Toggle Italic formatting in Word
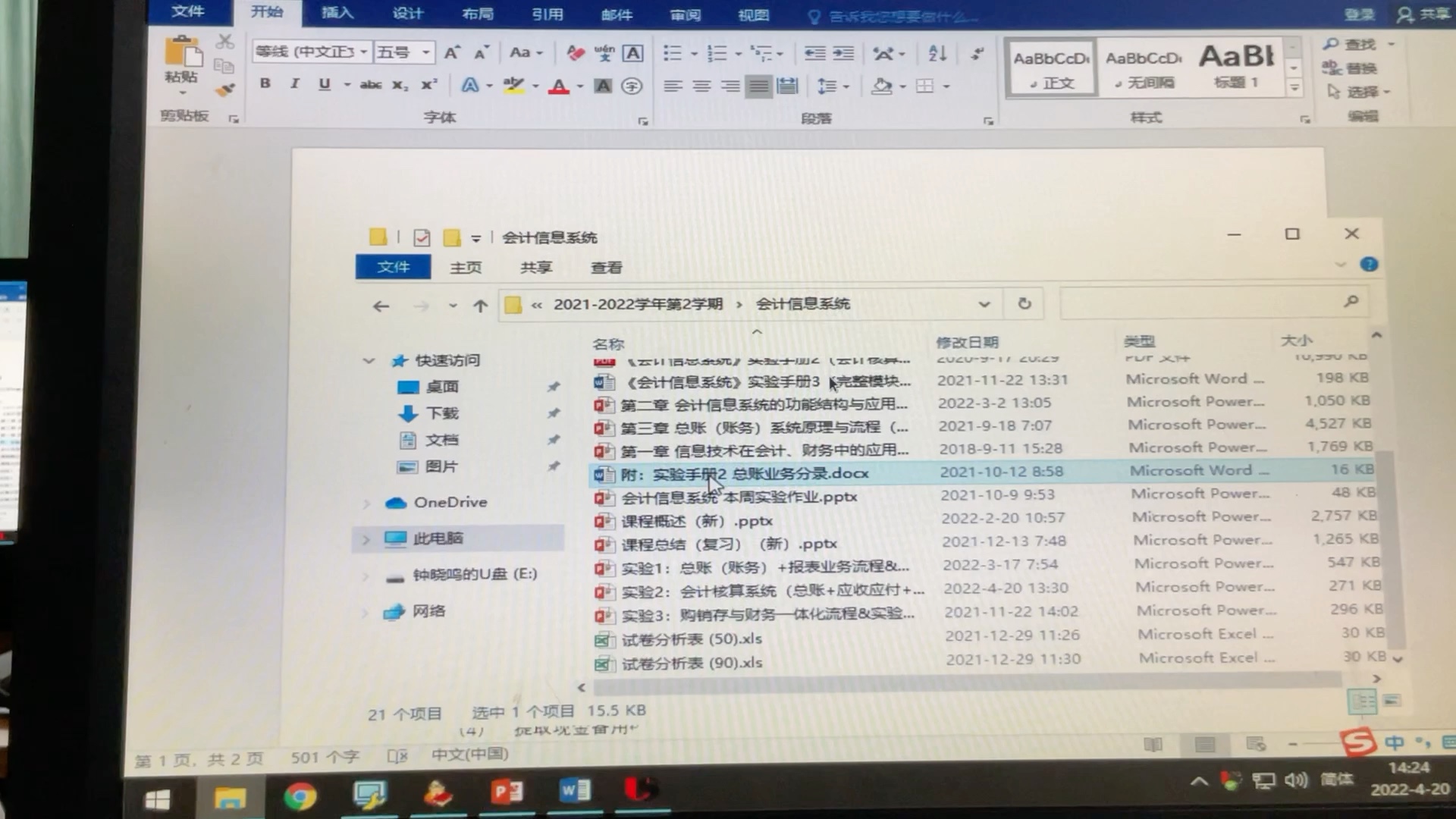 pos(294,83)
